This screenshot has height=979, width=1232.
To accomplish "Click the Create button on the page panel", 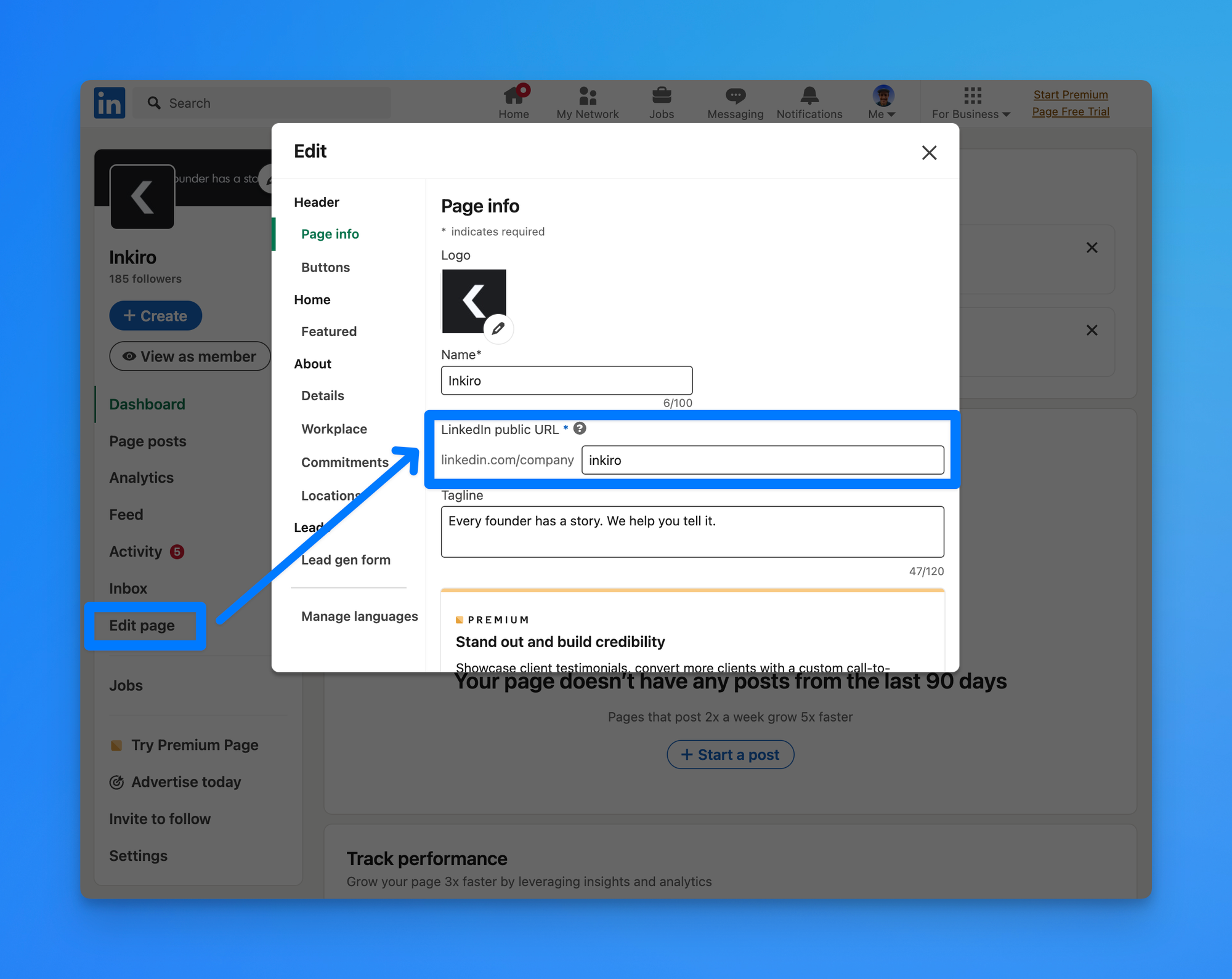I will pyautogui.click(x=155, y=315).
